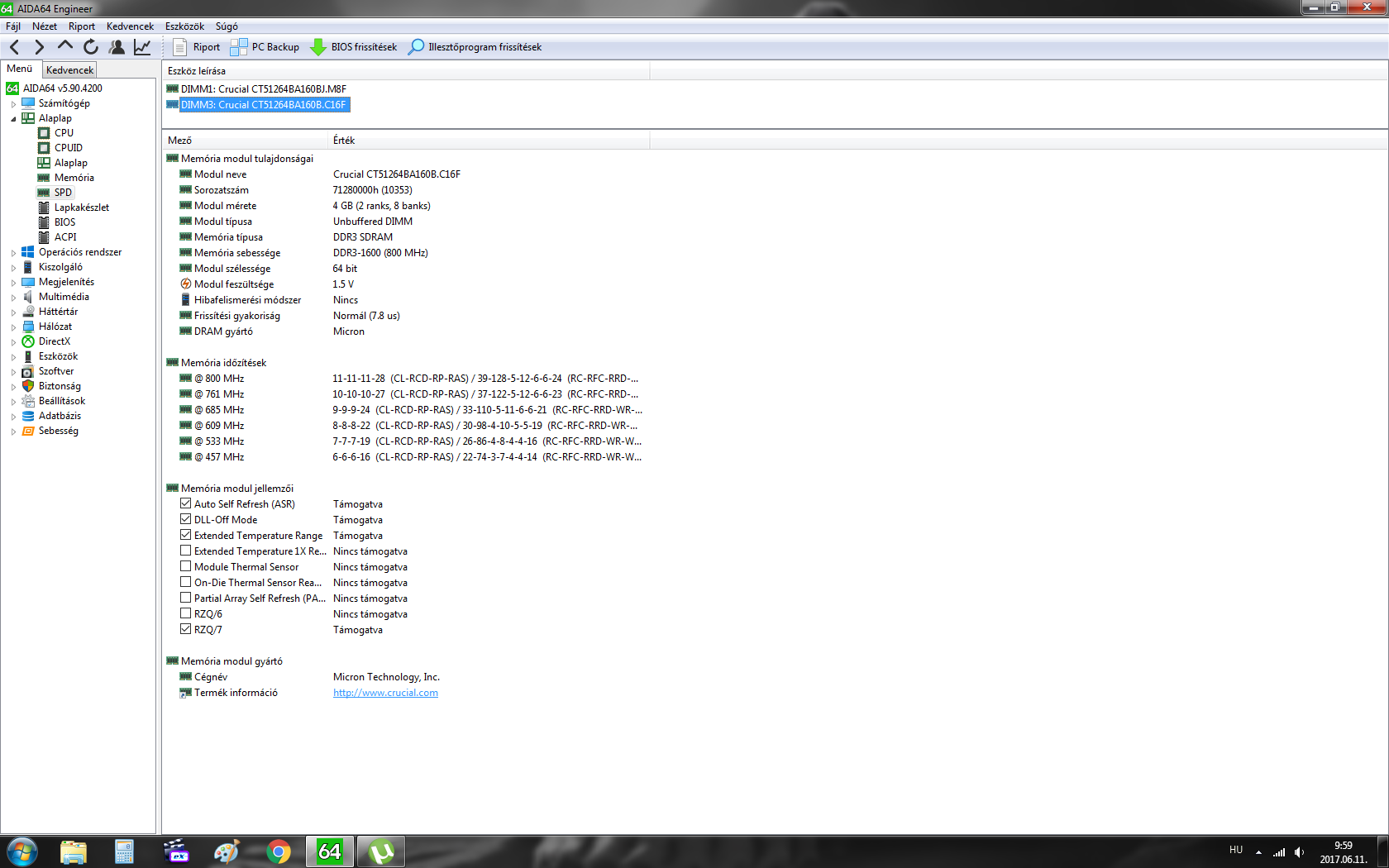Open the Eszközök menu
Viewport: 1389px width, 868px height.
pos(184,26)
